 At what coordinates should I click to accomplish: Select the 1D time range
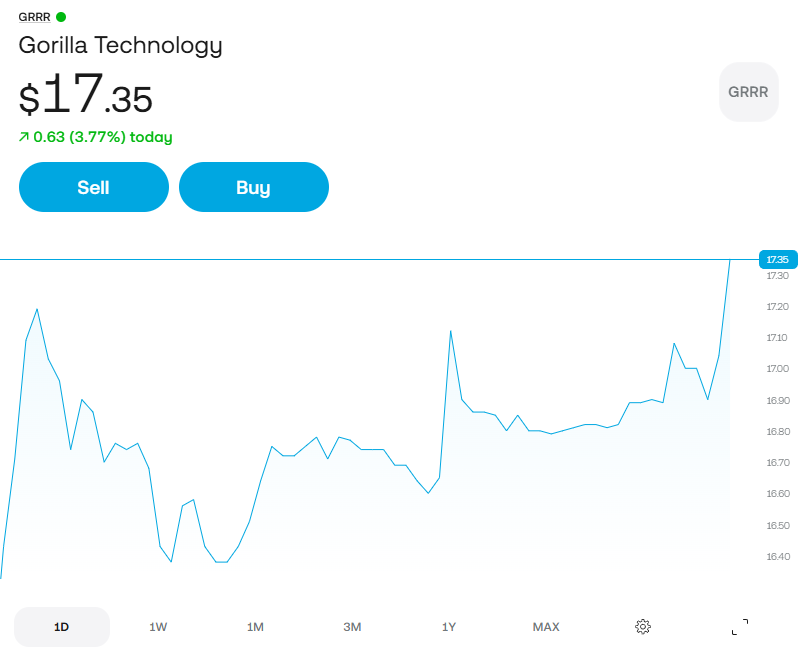click(62, 627)
